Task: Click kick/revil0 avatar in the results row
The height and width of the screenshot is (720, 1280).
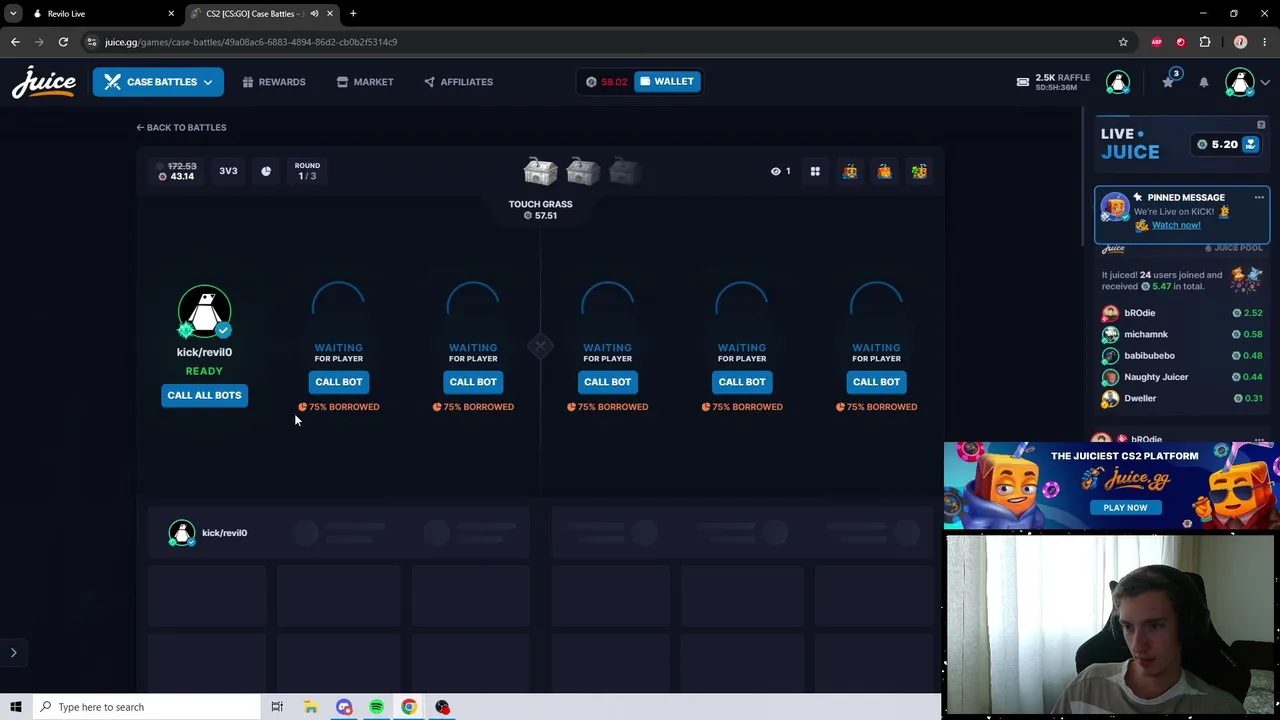Action: coord(181,533)
